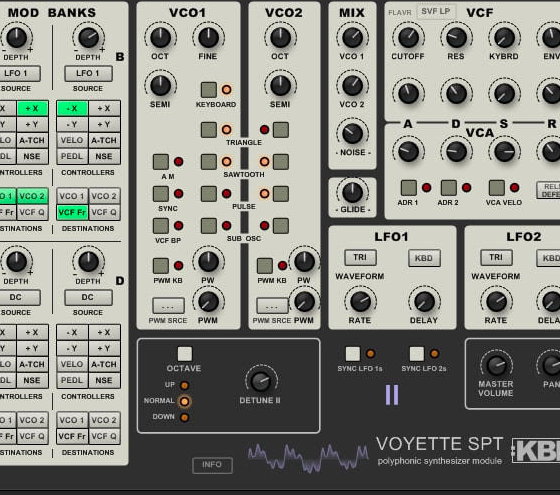Toggle the SYNC LFO 2s switch
The height and width of the screenshot is (495, 560).
(417, 354)
